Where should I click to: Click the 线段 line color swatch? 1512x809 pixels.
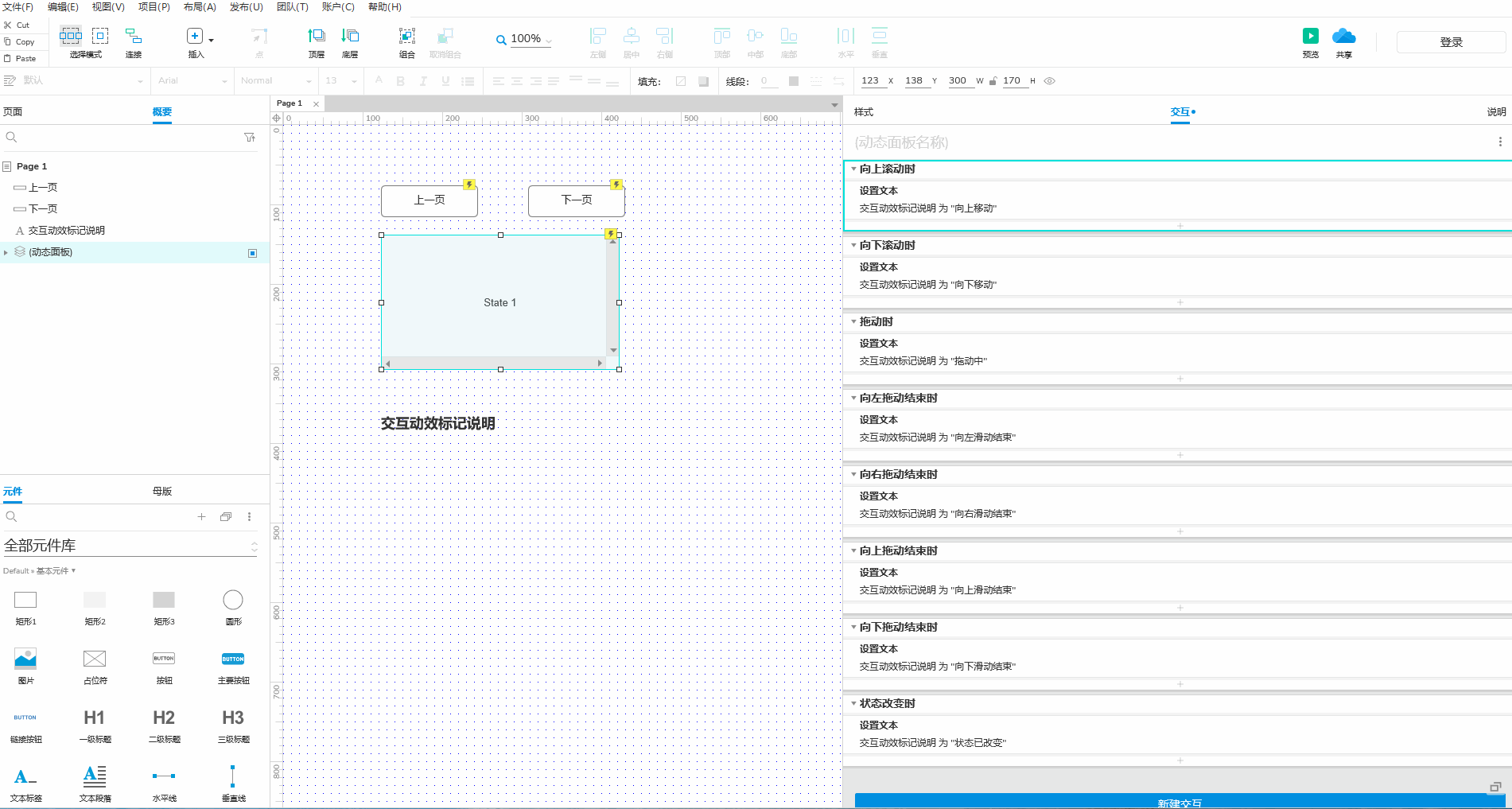[x=793, y=81]
